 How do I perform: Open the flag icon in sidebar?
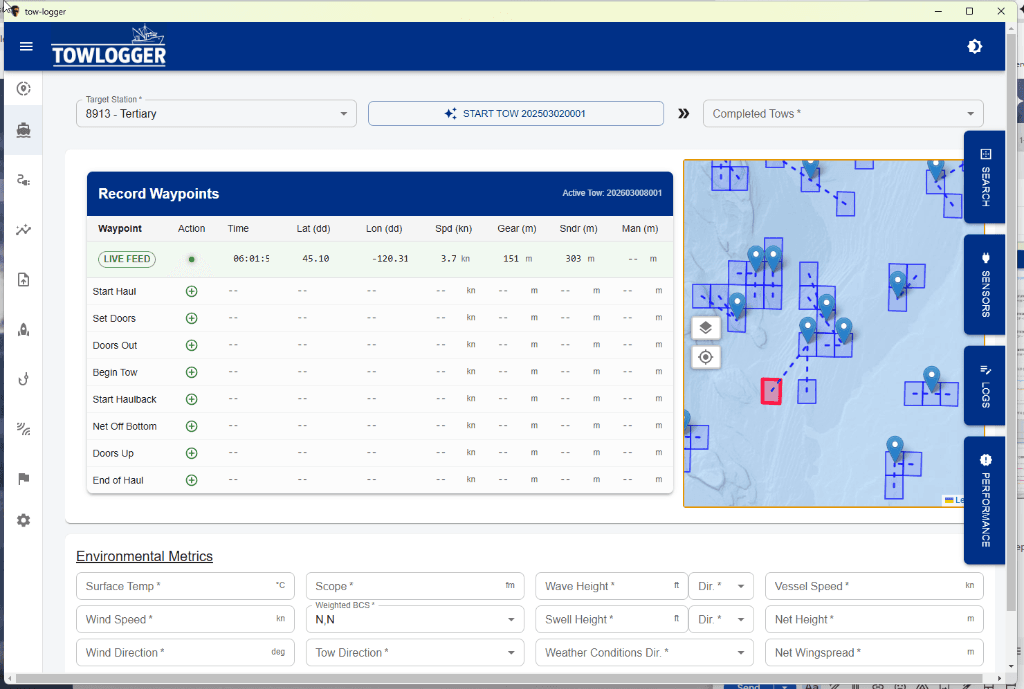click(24, 479)
